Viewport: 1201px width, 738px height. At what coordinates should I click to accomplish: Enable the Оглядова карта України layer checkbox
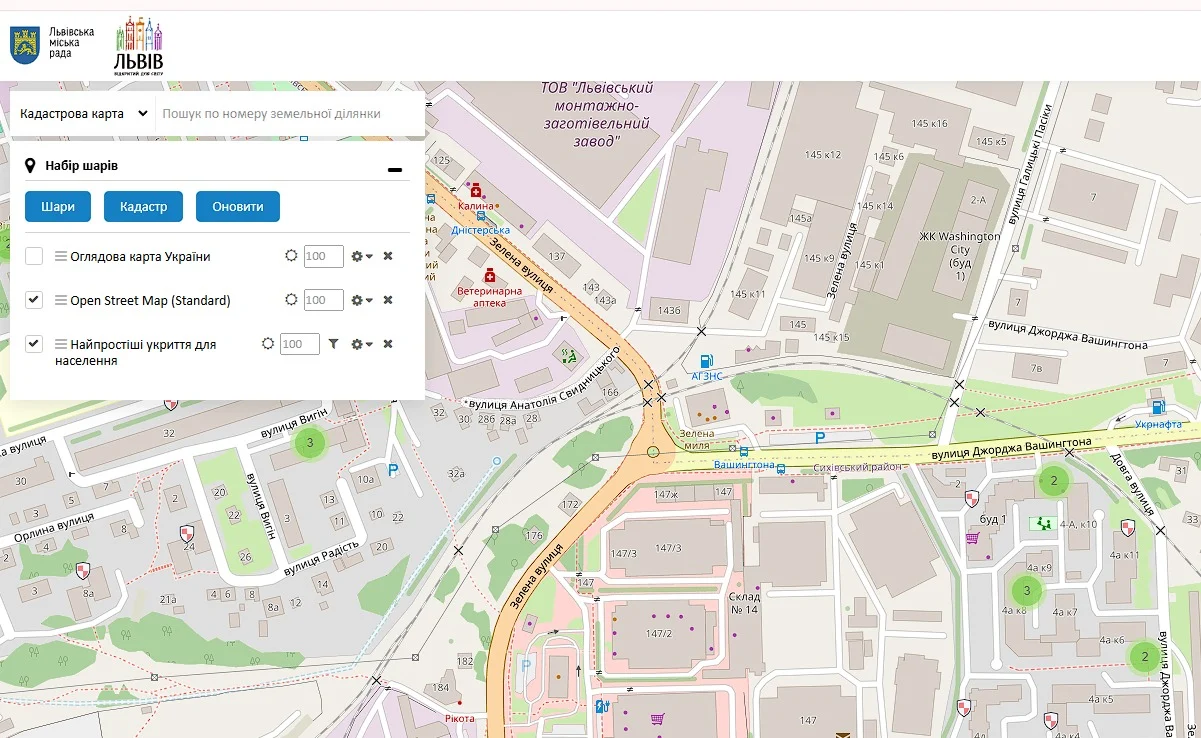[x=34, y=256]
